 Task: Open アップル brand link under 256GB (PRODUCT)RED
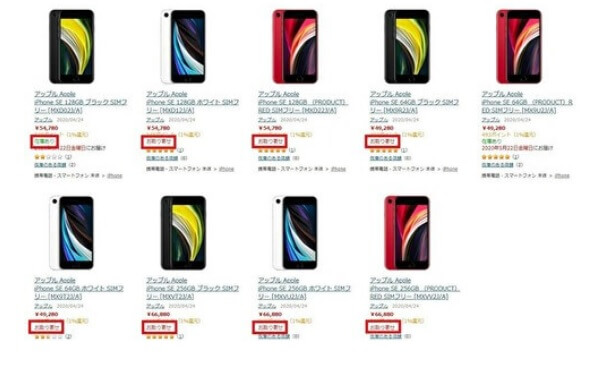(x=379, y=306)
